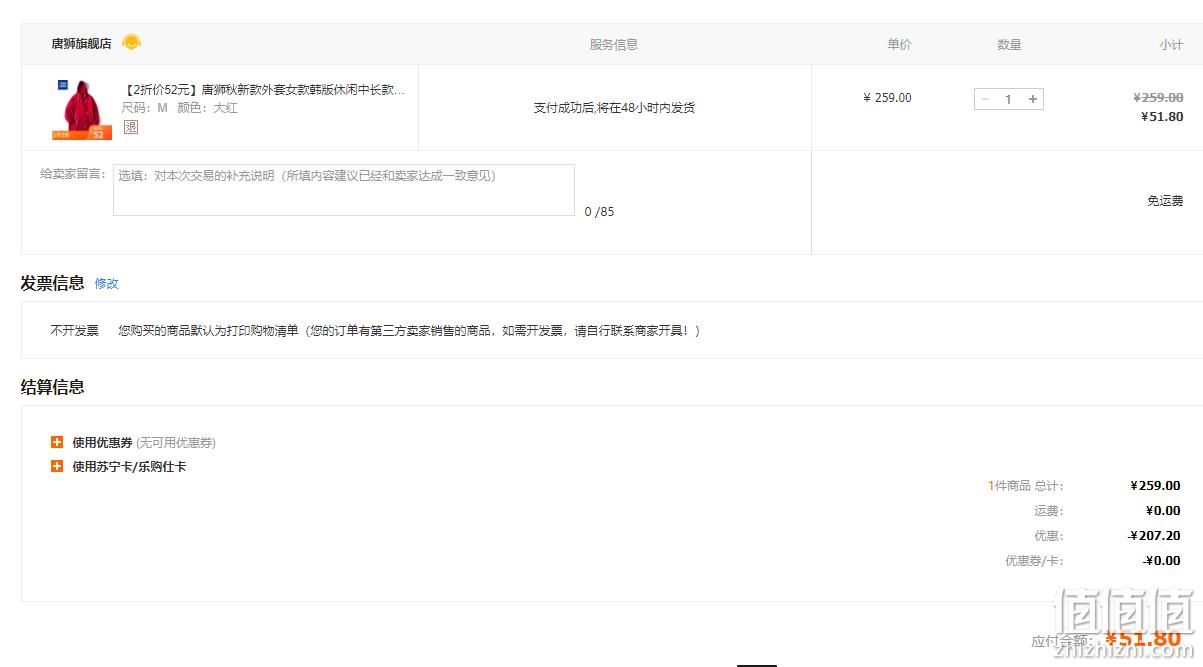The image size is (1203, 667).
Task: Click the 给卖家留言 message textbox
Action: (344, 190)
